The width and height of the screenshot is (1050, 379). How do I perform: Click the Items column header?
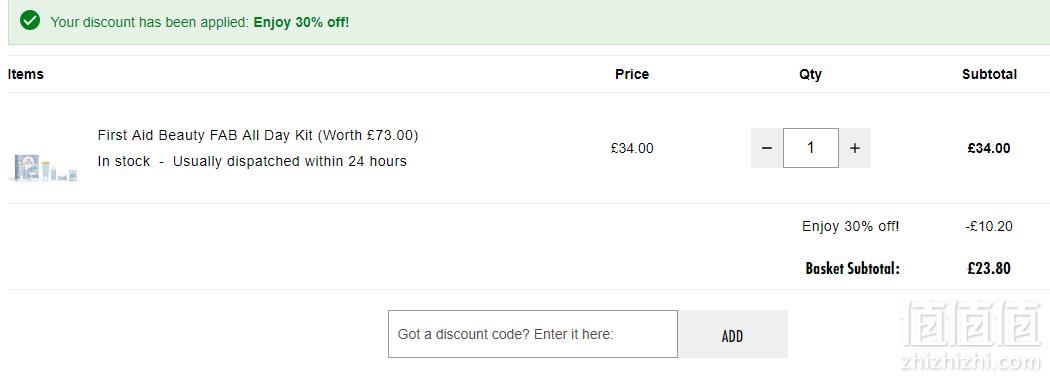coord(25,74)
